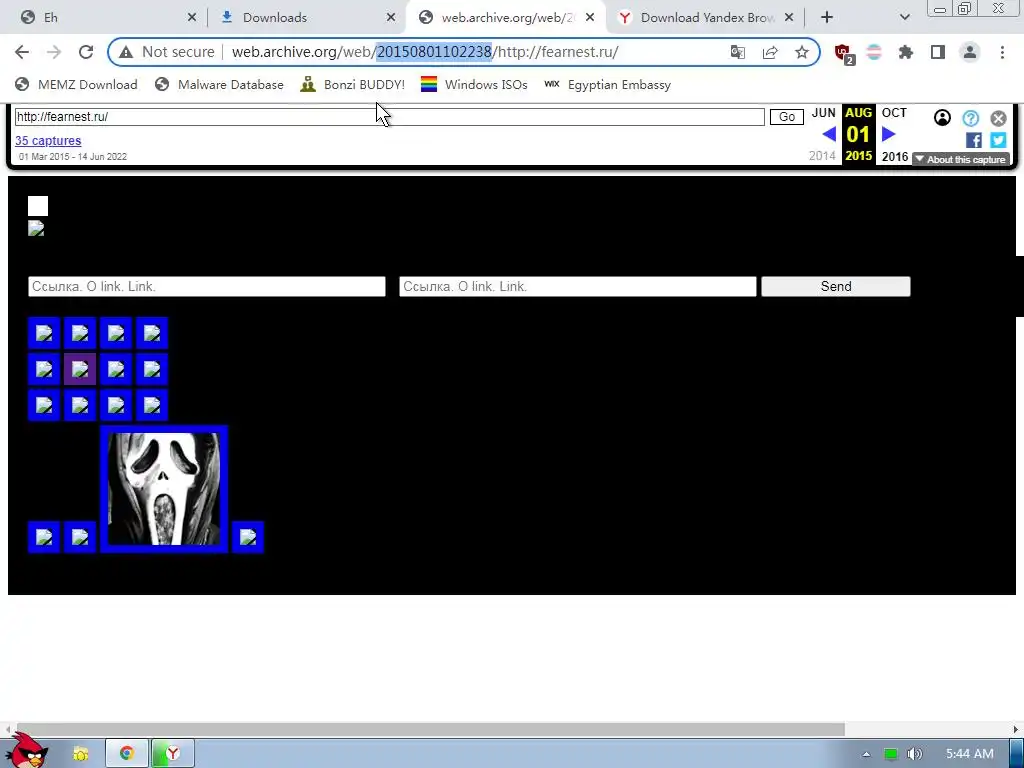Click the horizontal scrollbar at page bottom
Viewport: 1024px width, 768px height.
click(431, 729)
